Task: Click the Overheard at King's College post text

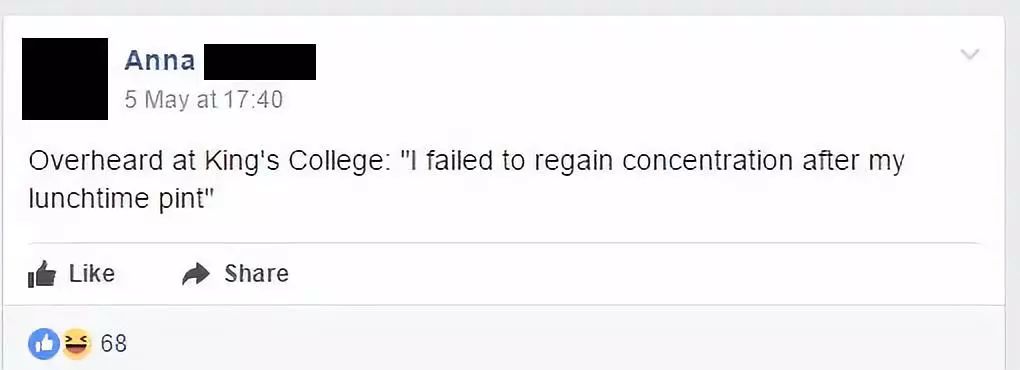Action: click(466, 179)
